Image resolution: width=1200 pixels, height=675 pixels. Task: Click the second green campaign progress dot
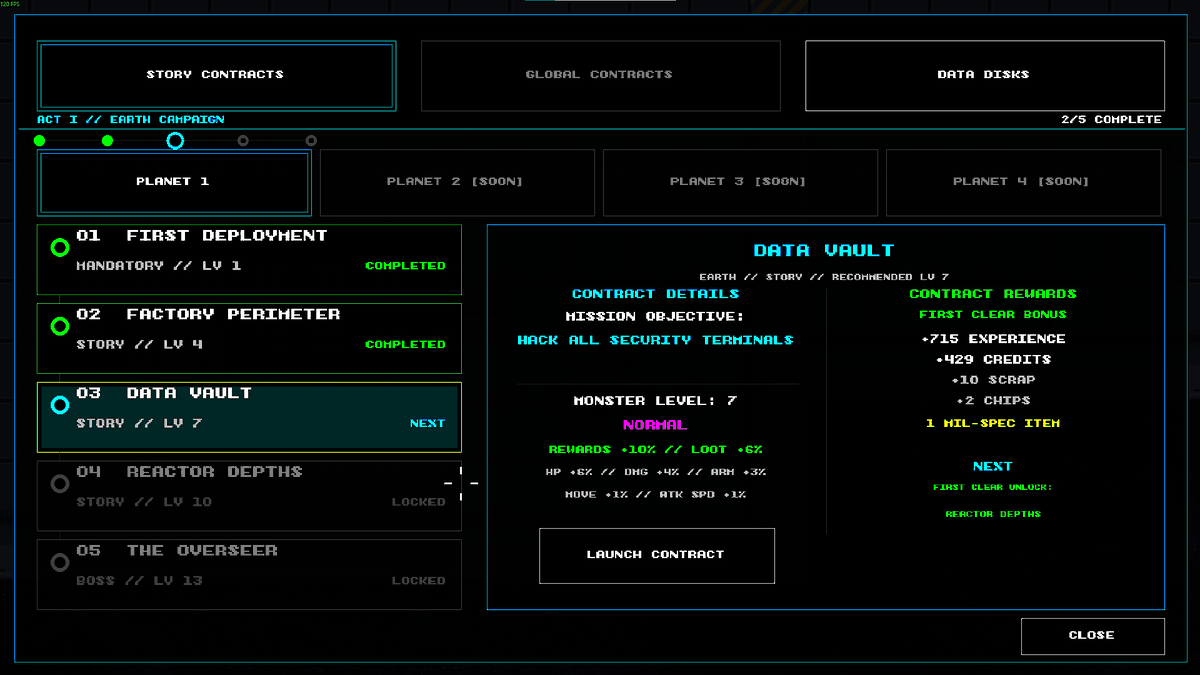pyautogui.click(x=108, y=141)
